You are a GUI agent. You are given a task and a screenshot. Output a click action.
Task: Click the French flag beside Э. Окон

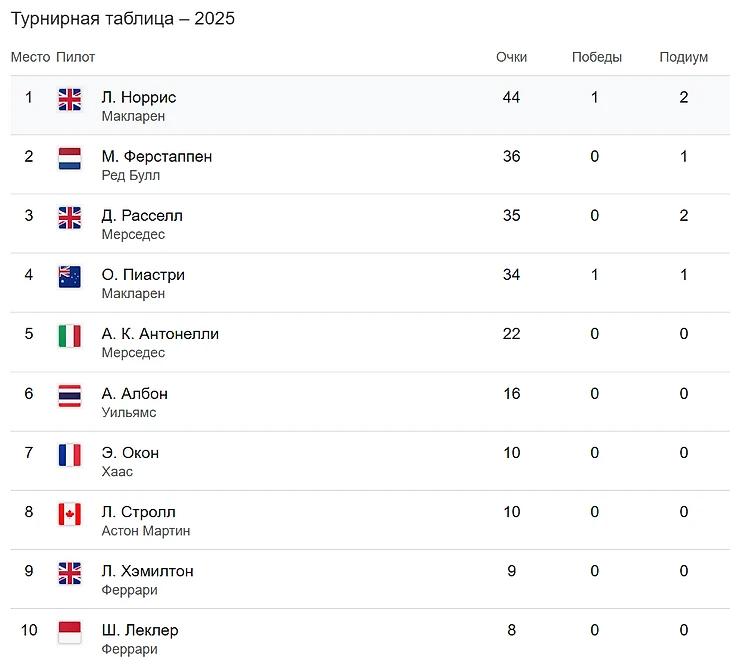[69, 454]
